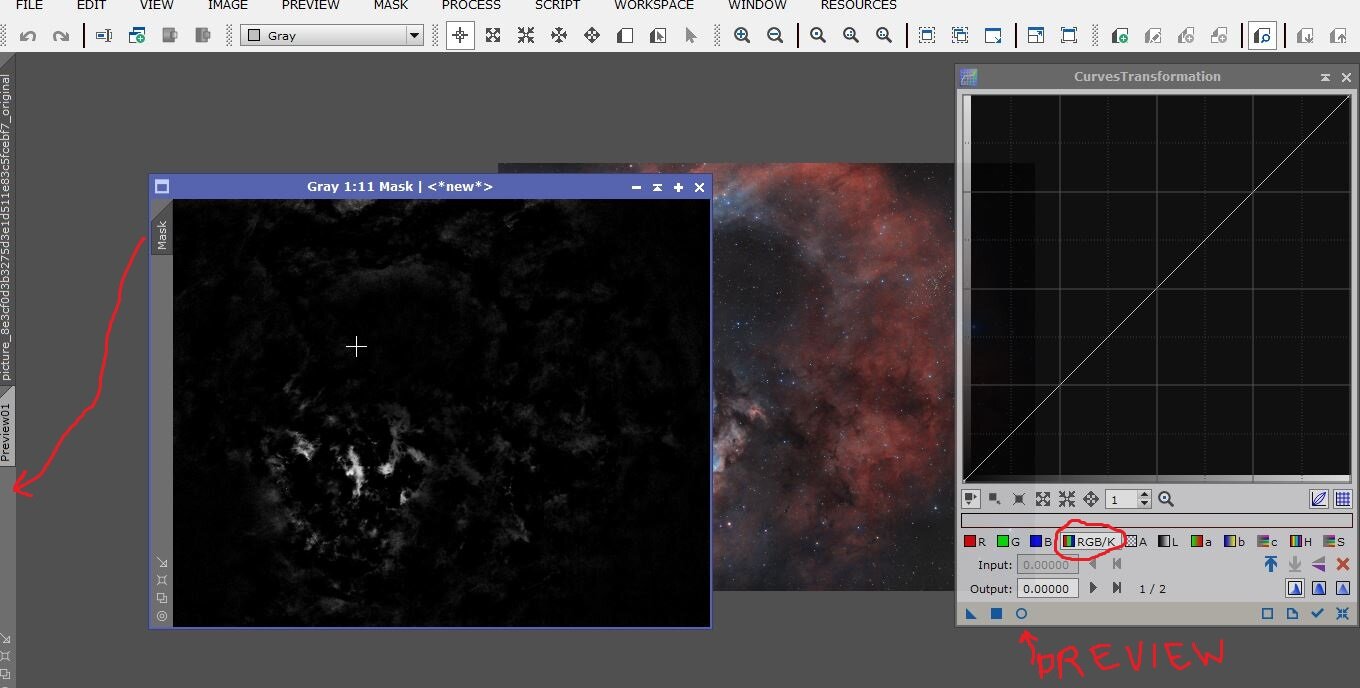The height and width of the screenshot is (688, 1360).
Task: Increase the curve zoom spinner value
Action: coord(1145,495)
